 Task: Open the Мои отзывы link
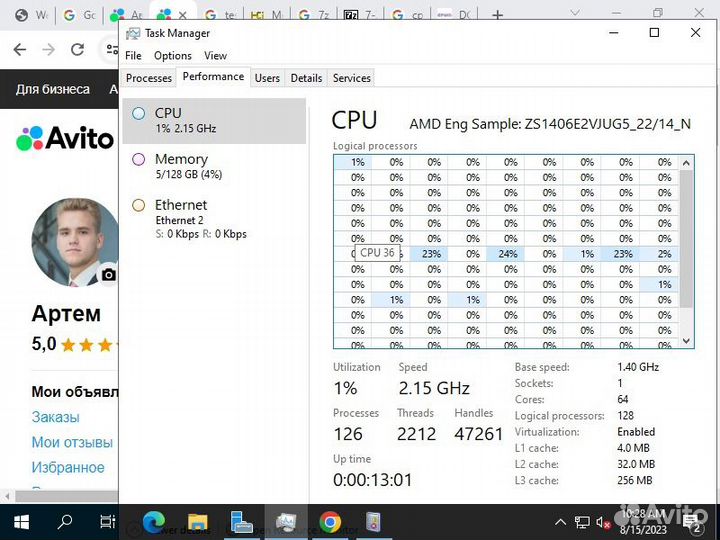[x=72, y=442]
